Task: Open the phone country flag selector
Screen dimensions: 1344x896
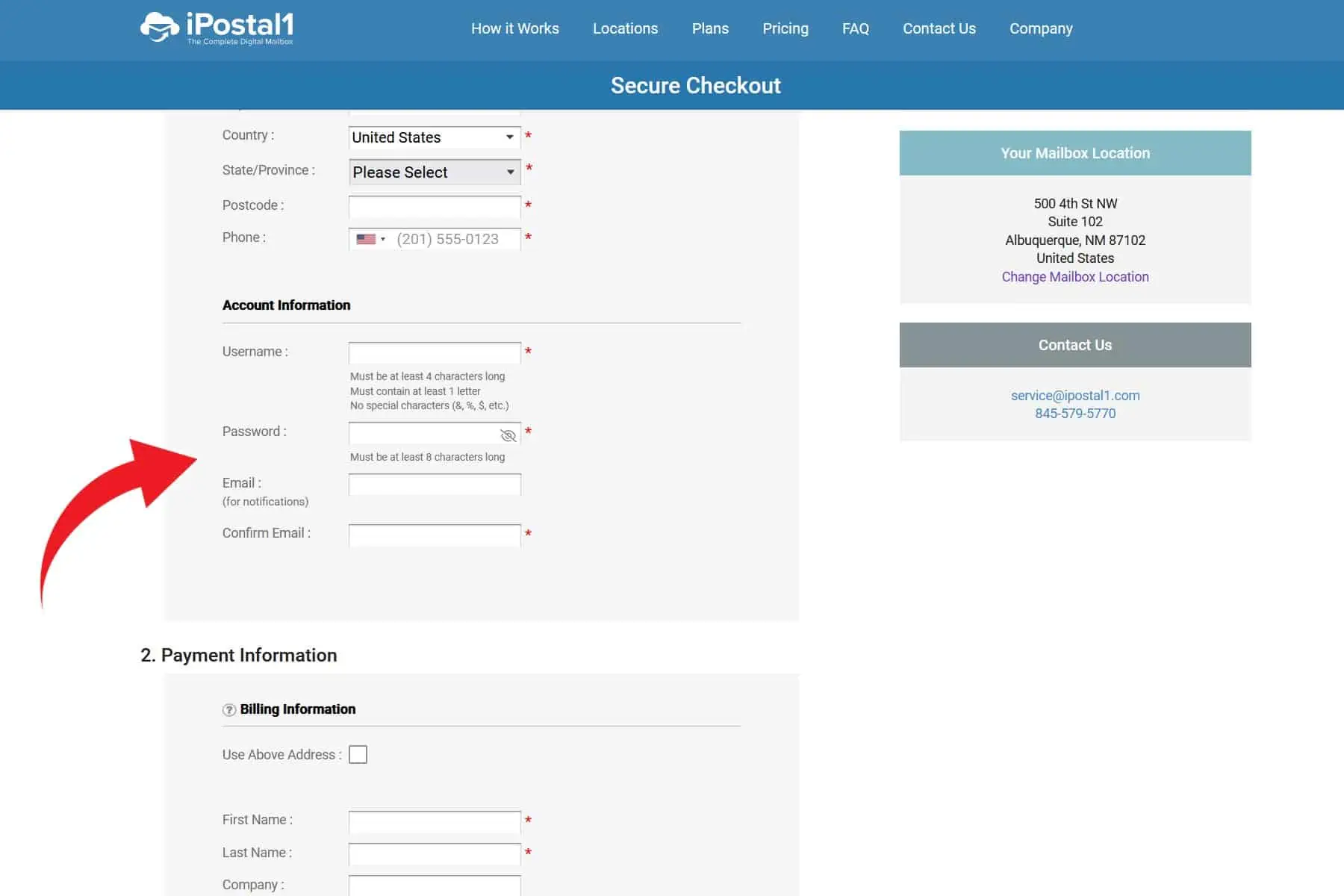Action: (370, 239)
